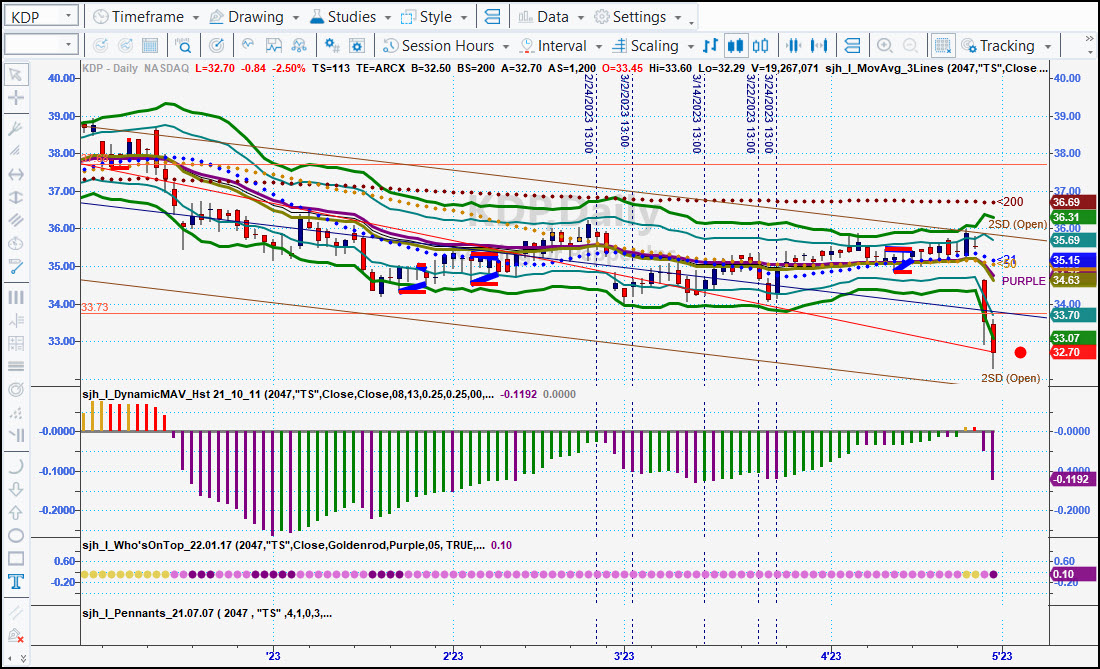The width and height of the screenshot is (1100, 669).
Task: Select the ellipse drawing tool
Action: pyautogui.click(x=15, y=536)
